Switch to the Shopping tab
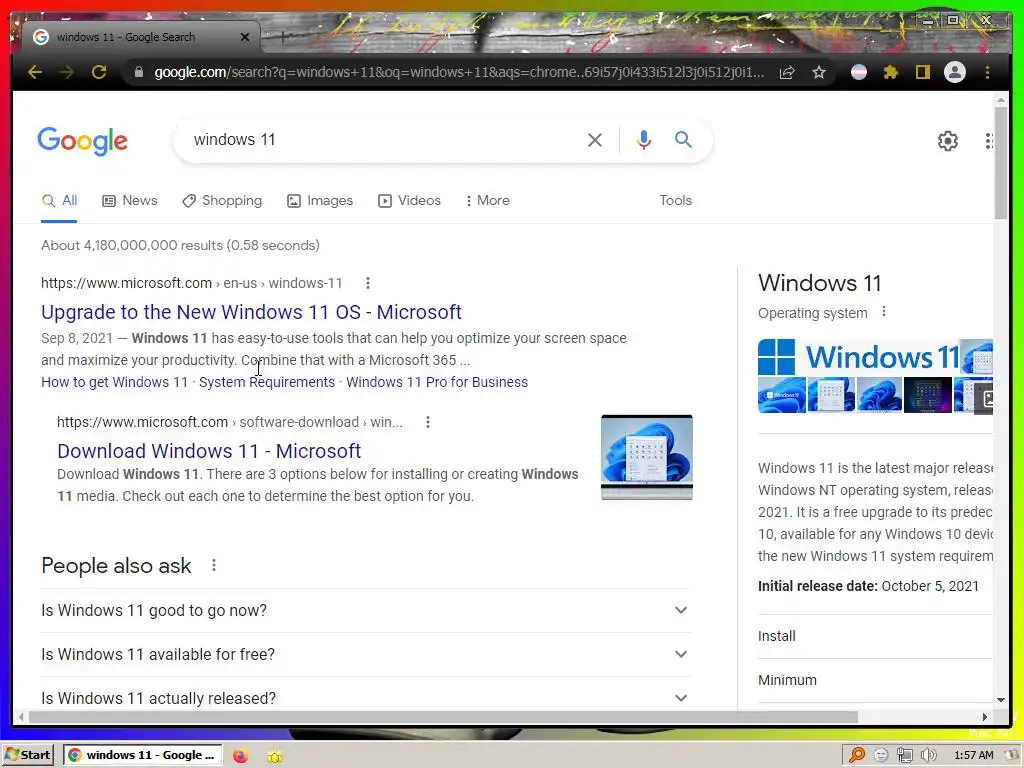The width and height of the screenshot is (1024, 768). (x=222, y=200)
